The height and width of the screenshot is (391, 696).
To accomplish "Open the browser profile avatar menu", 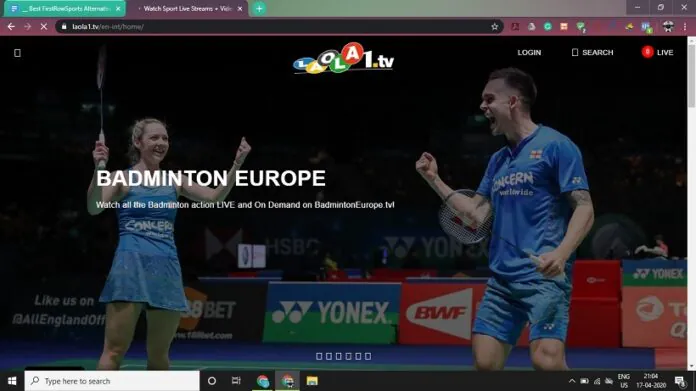I will pyautogui.click(x=668, y=27).
